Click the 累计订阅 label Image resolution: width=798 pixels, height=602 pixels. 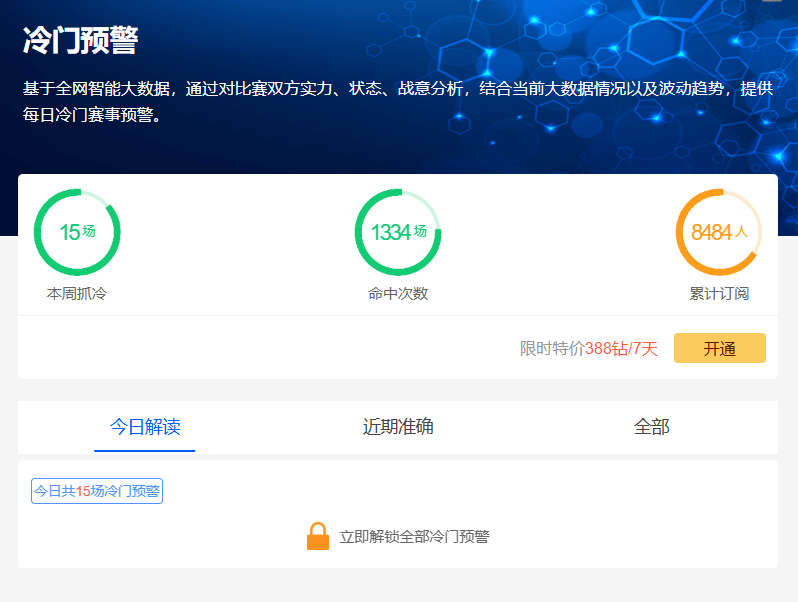pyautogui.click(x=719, y=294)
